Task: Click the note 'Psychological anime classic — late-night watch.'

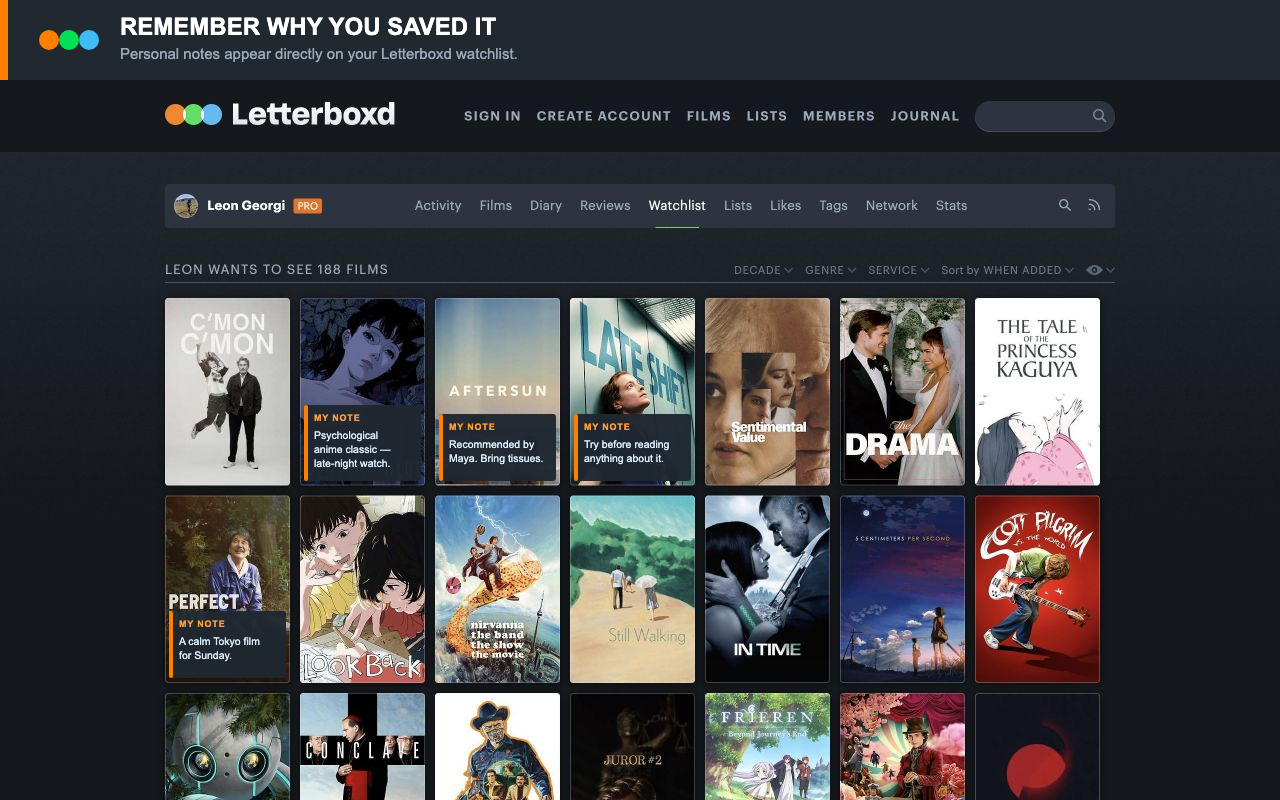Action: [x=363, y=443]
